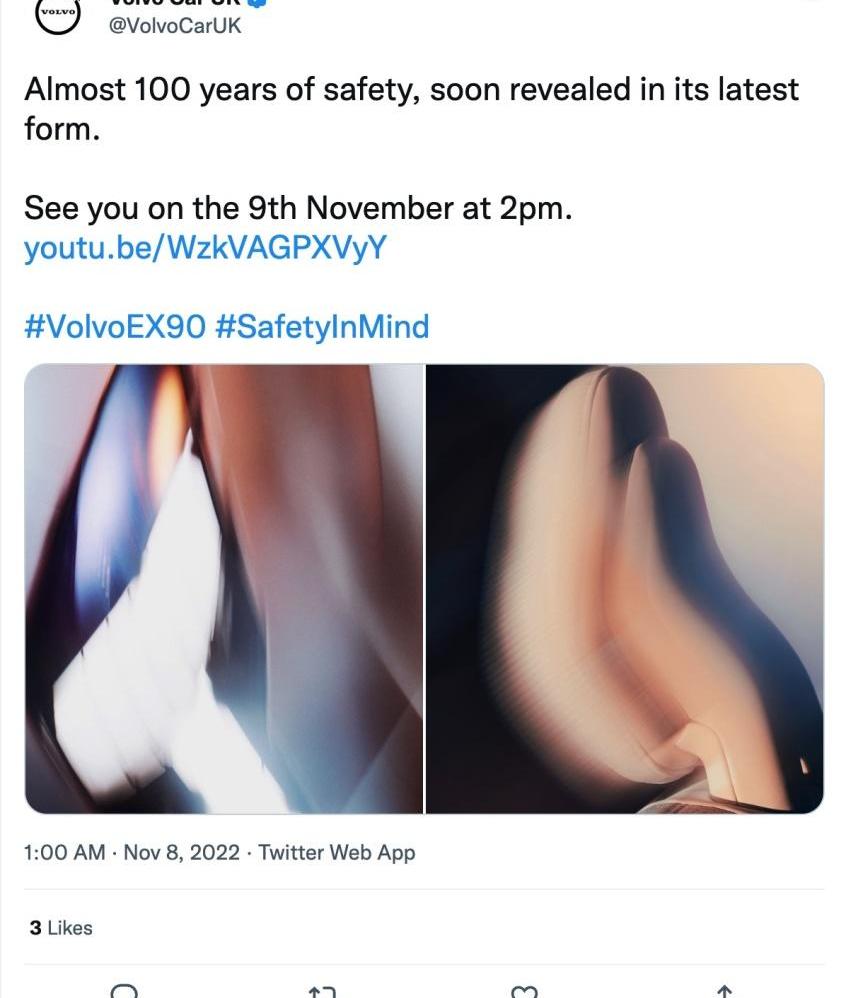Click the blue verified badge
The width and height of the screenshot is (846, 998).
click(x=256, y=3)
